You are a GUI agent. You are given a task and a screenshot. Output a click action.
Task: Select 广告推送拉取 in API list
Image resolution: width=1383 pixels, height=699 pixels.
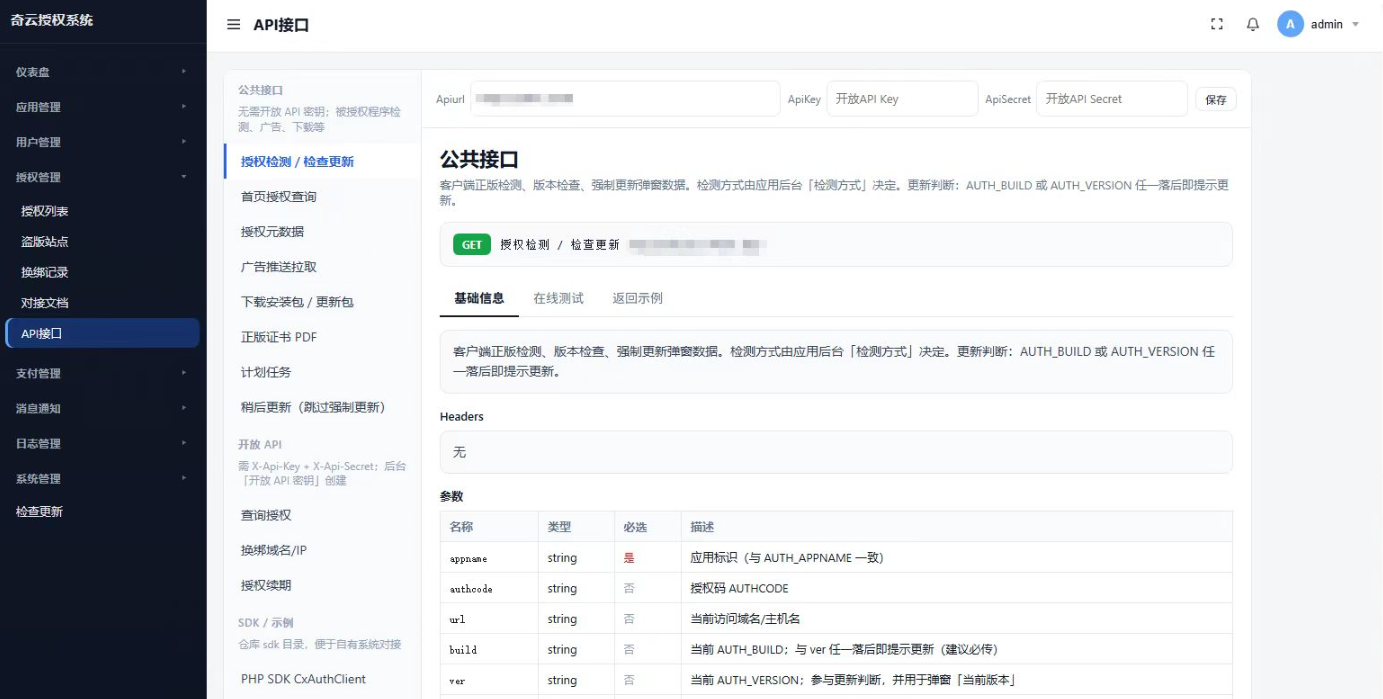pyautogui.click(x=322, y=267)
